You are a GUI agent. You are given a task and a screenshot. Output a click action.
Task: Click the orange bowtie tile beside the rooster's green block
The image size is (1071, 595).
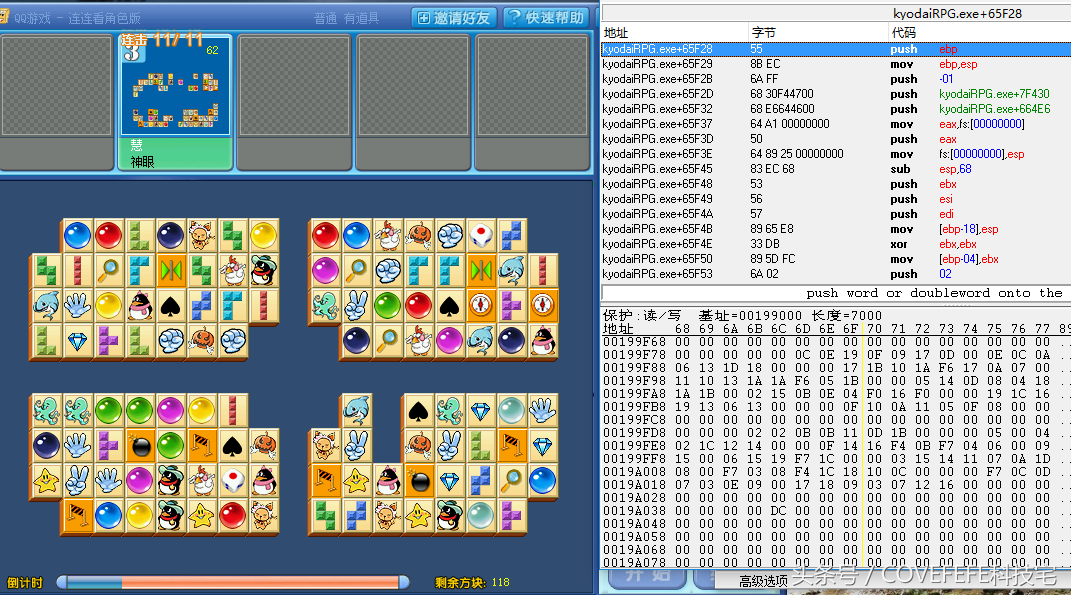coord(171,271)
